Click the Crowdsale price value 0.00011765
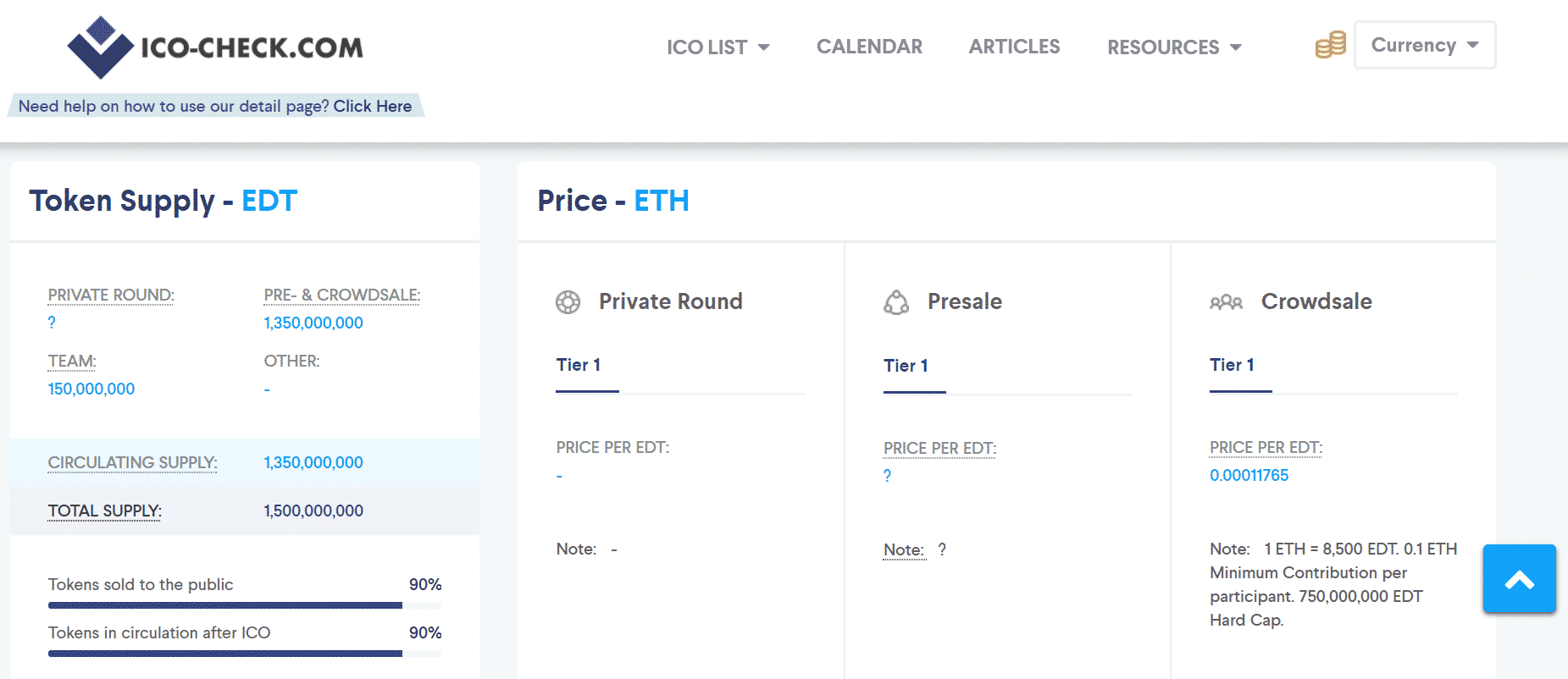Screen dimensions: 1568x679 [1249, 475]
